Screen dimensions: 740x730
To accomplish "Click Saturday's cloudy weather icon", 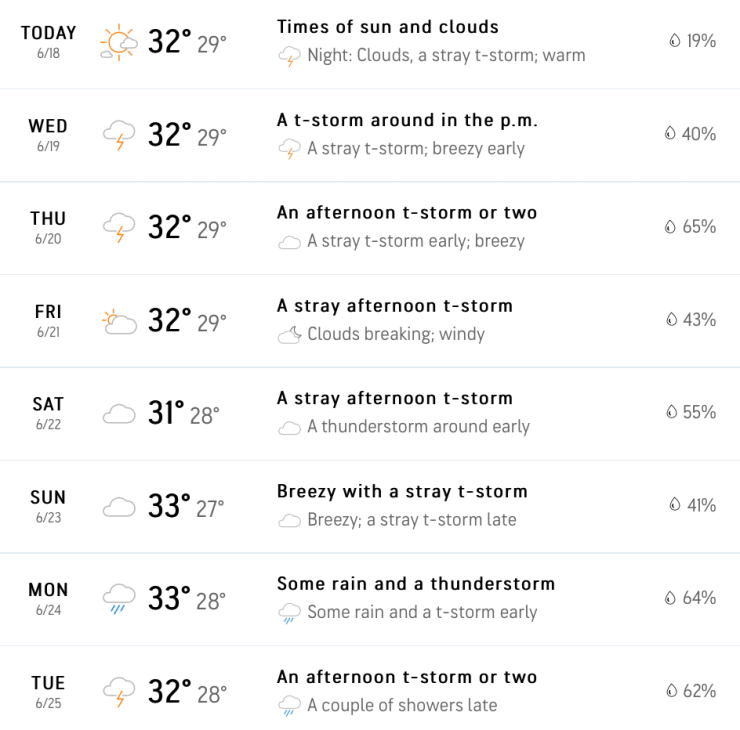I will (x=119, y=414).
